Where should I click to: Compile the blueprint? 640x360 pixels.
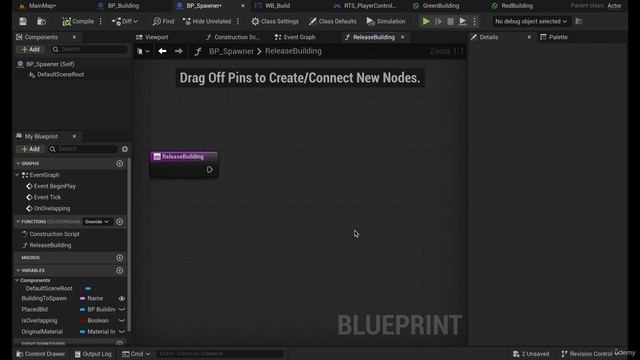point(78,21)
